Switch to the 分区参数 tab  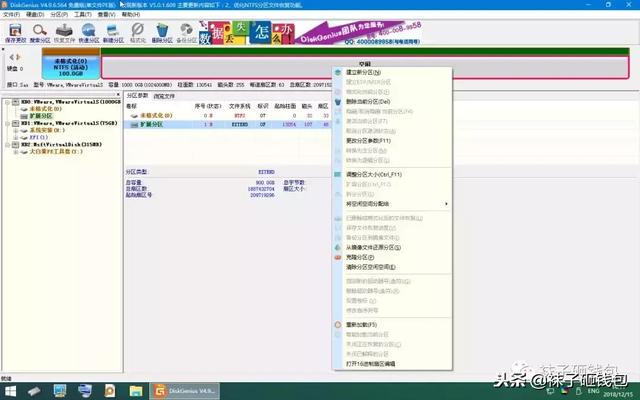click(x=137, y=96)
